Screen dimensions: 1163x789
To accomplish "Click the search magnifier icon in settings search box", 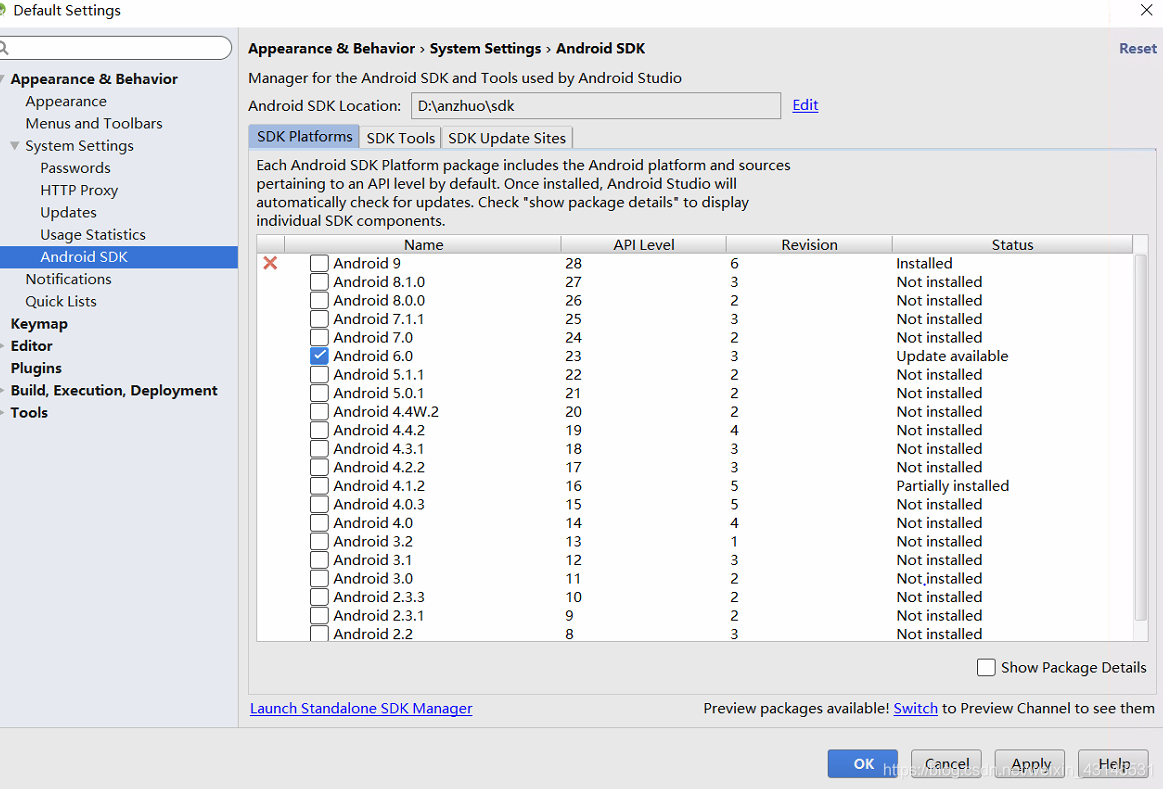I will point(4,48).
